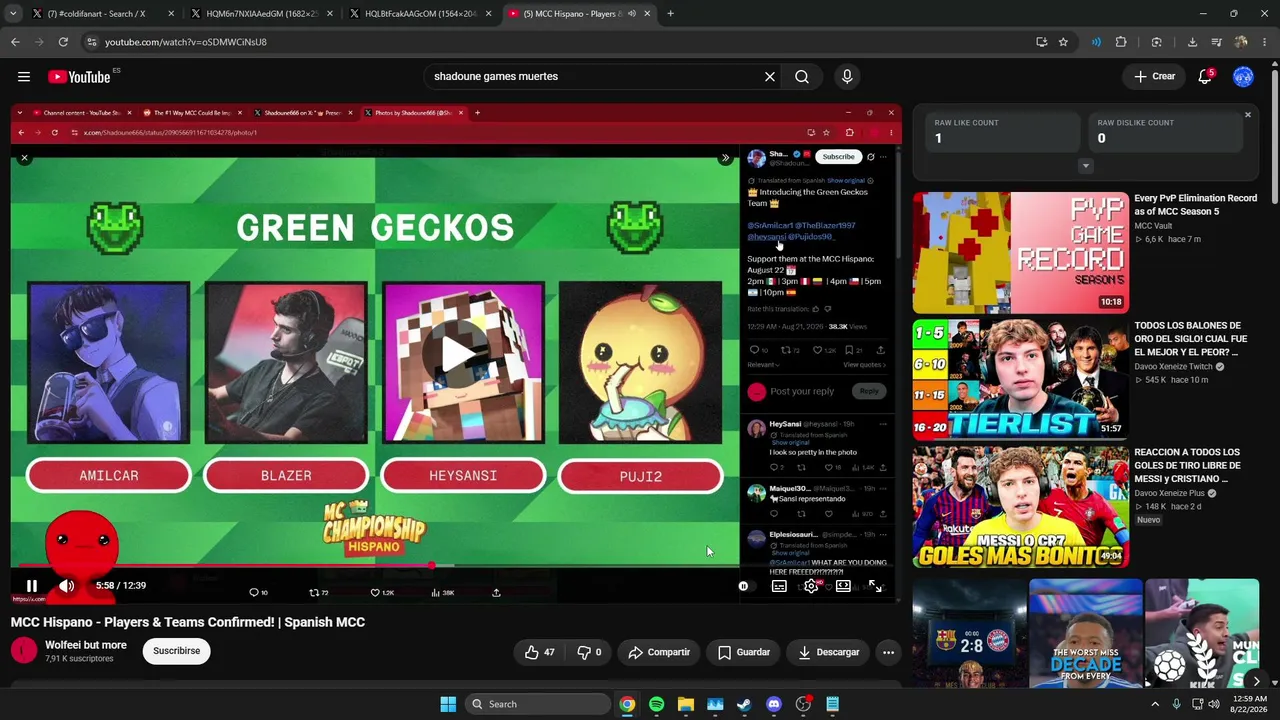
Task: Like the video with thumbs up
Action: (x=540, y=652)
